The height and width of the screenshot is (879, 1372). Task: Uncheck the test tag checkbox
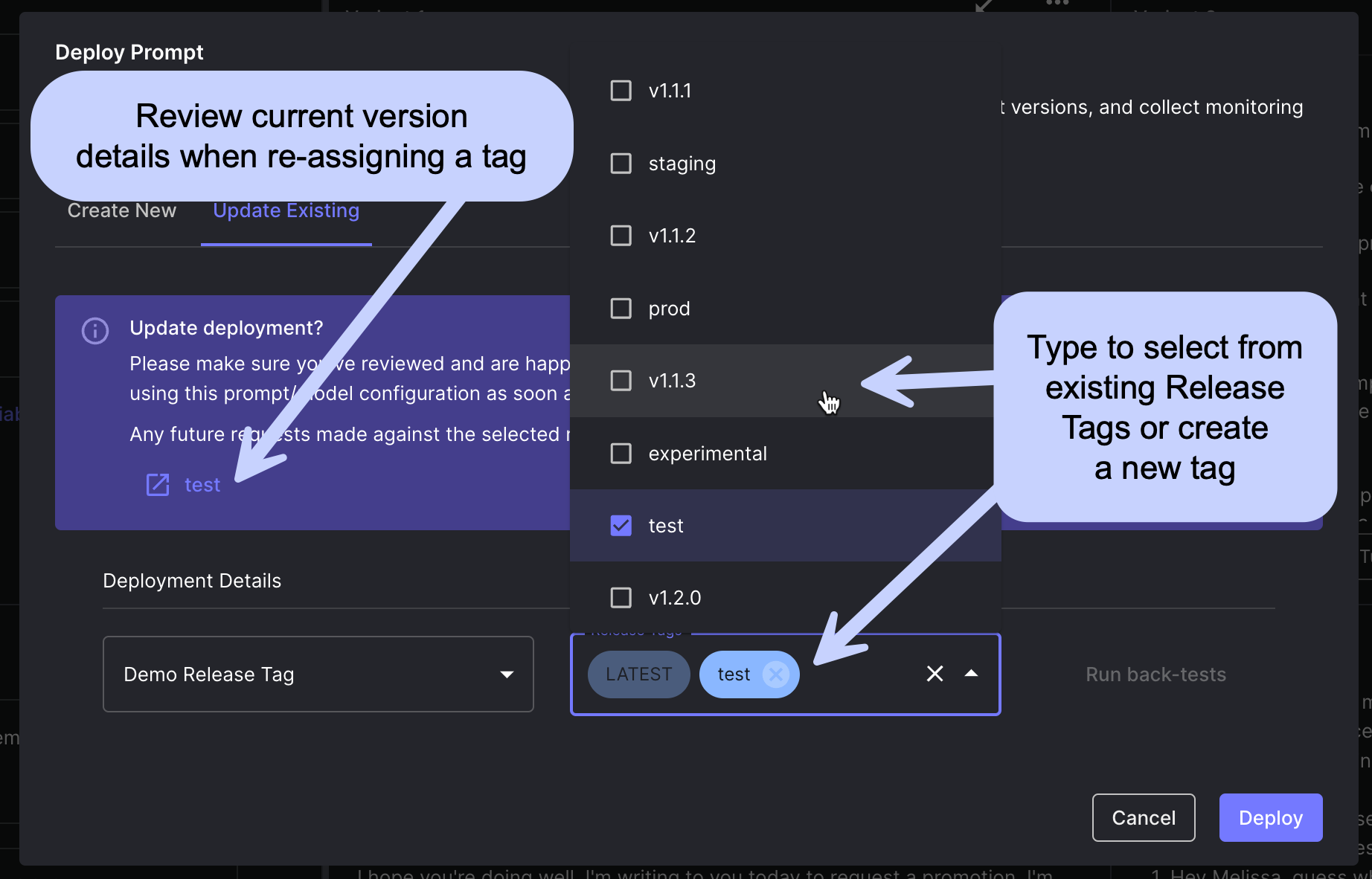pyautogui.click(x=621, y=526)
